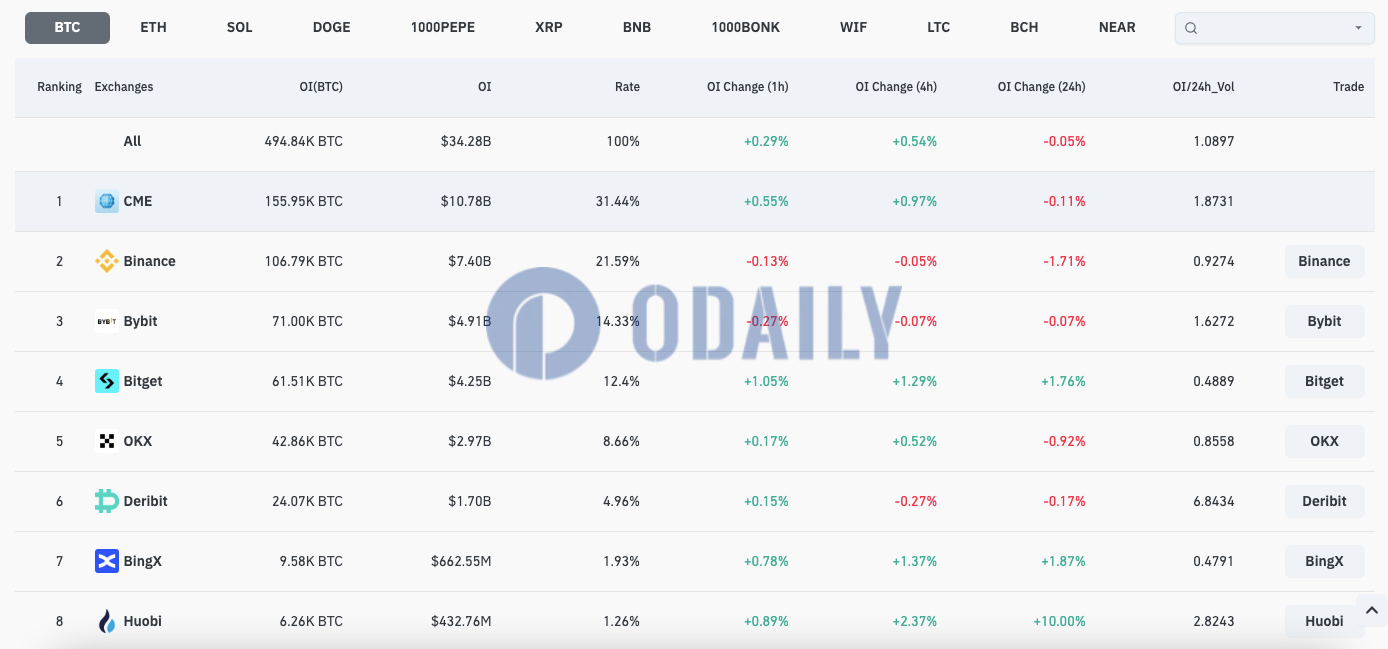Screen dimensions: 1388x649
Task: Select the BTC tab
Action: [x=67, y=28]
